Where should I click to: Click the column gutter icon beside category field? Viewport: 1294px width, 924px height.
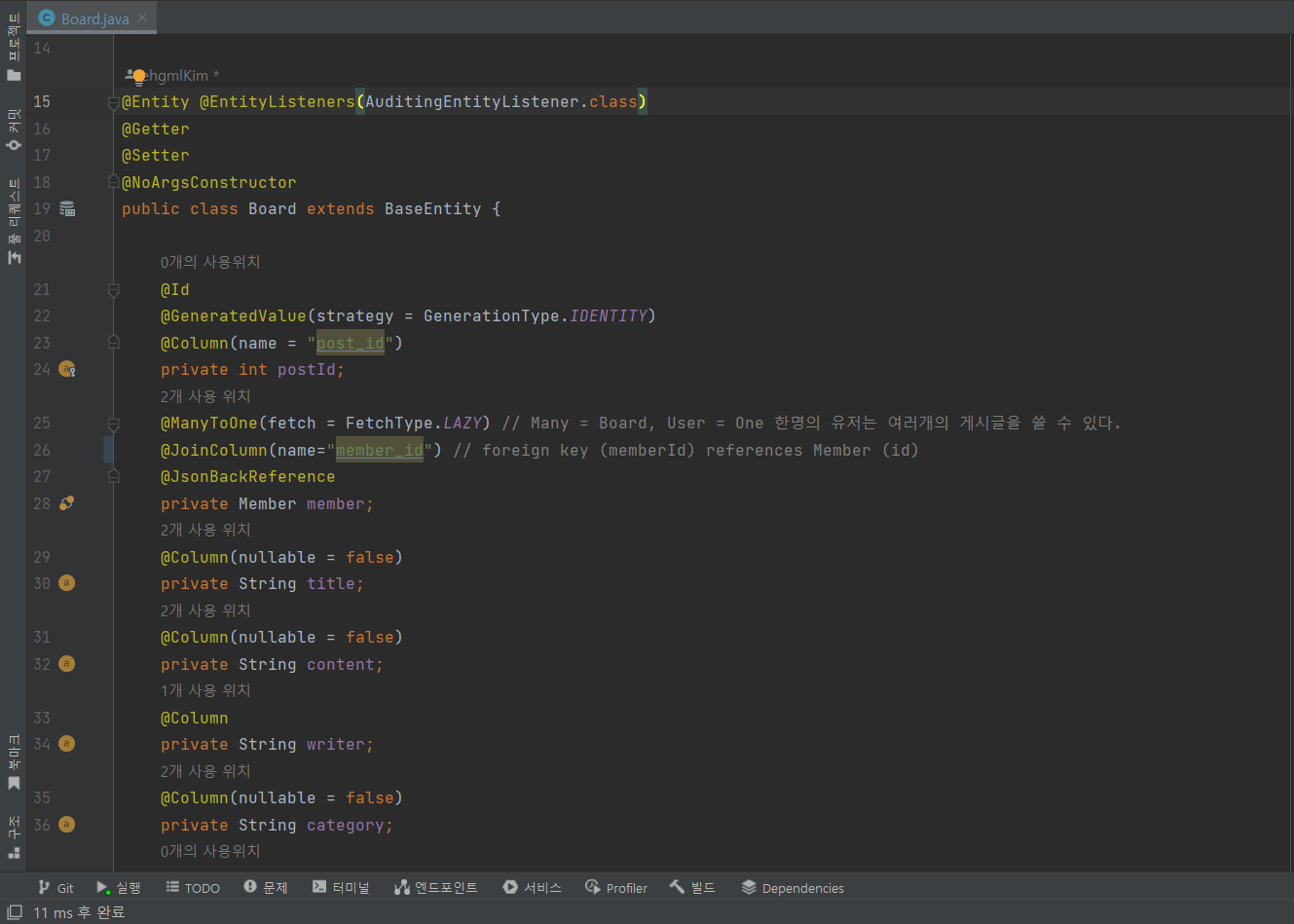click(66, 825)
